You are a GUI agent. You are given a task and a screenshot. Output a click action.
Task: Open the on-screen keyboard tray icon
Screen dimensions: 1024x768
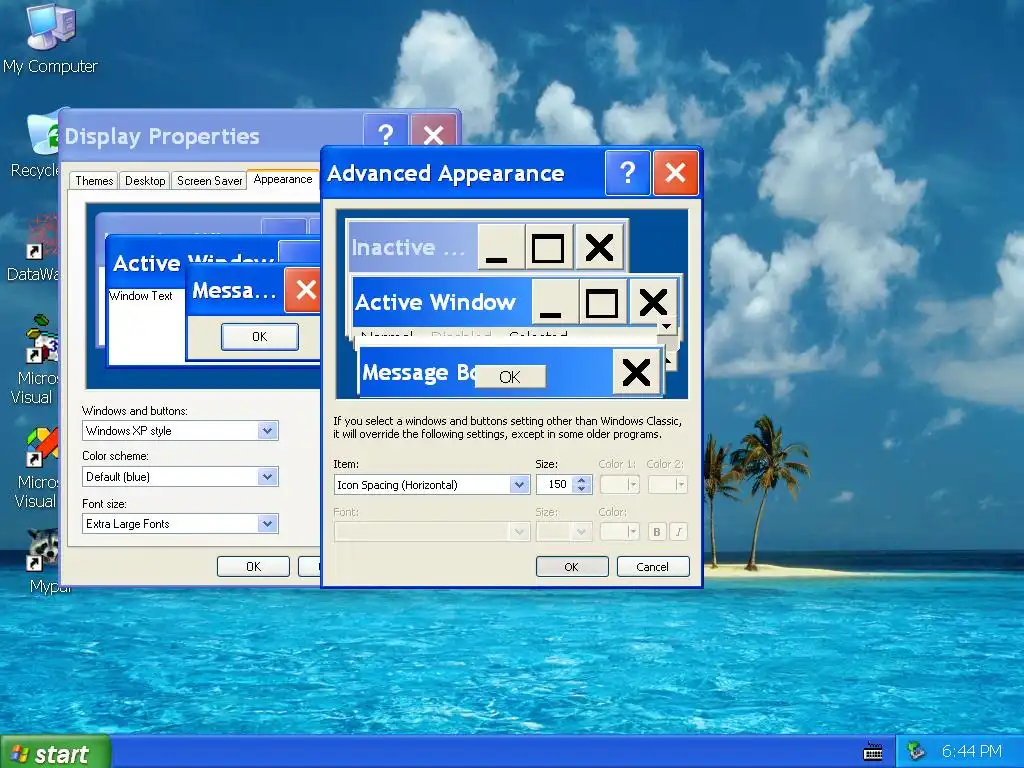pyautogui.click(x=872, y=752)
